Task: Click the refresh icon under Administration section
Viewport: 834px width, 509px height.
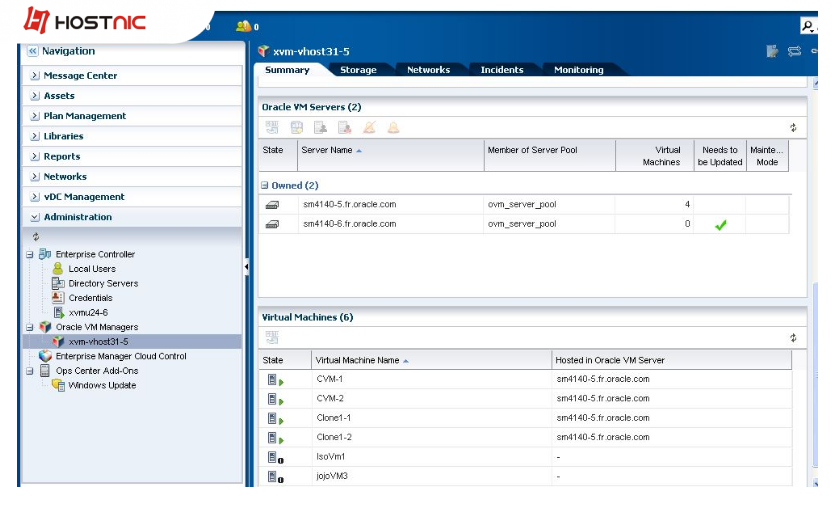Action: (36, 237)
